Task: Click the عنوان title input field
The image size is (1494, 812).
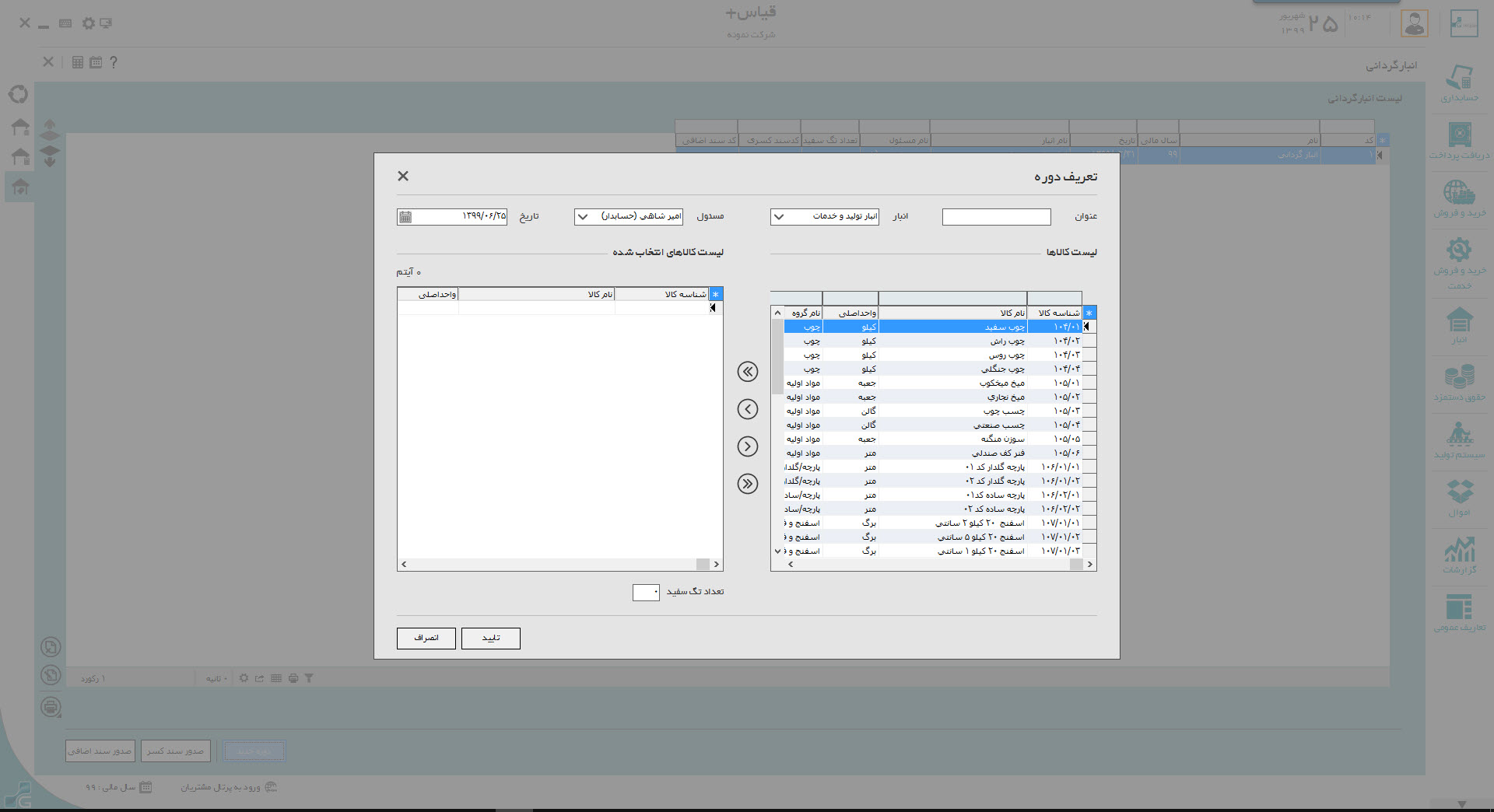Action: (x=996, y=217)
